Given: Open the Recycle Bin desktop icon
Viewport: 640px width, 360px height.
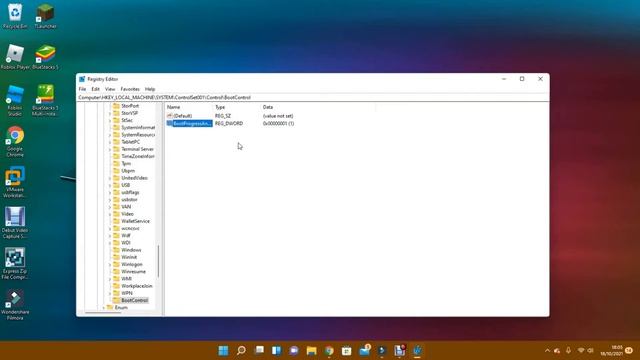Looking at the screenshot, I should tap(15, 16).
